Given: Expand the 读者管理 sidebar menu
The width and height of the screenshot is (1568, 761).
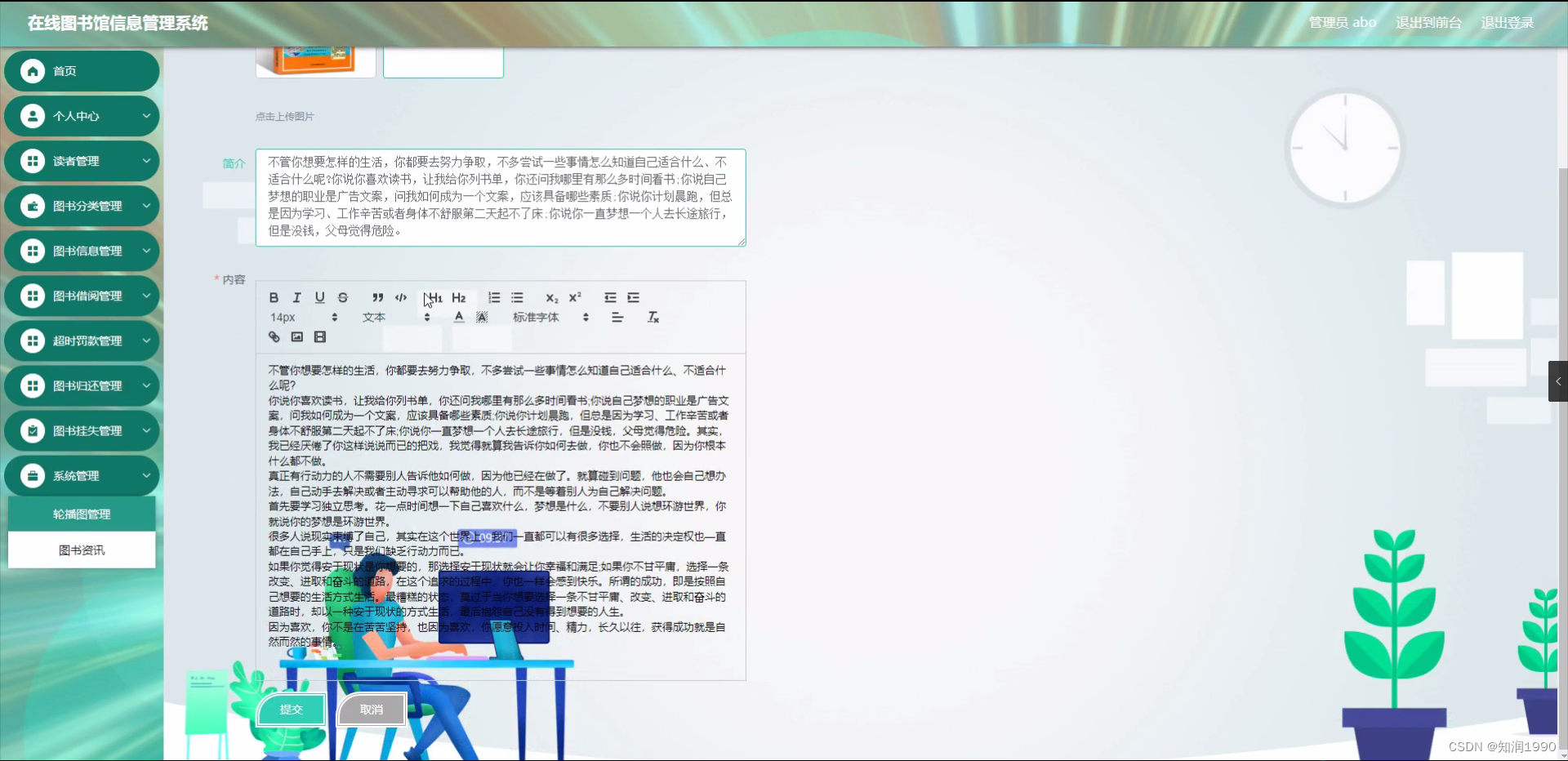Looking at the screenshot, I should pos(82,161).
